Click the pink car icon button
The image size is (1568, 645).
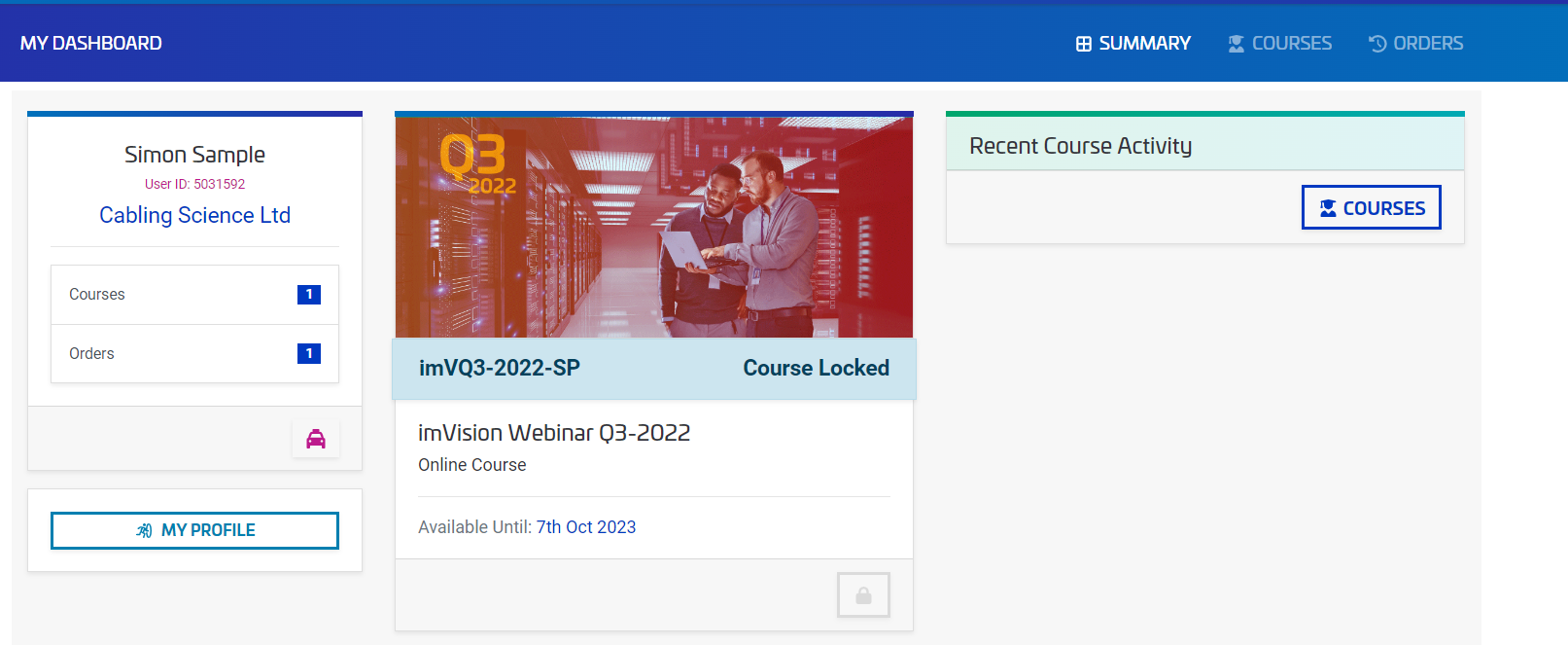[316, 439]
